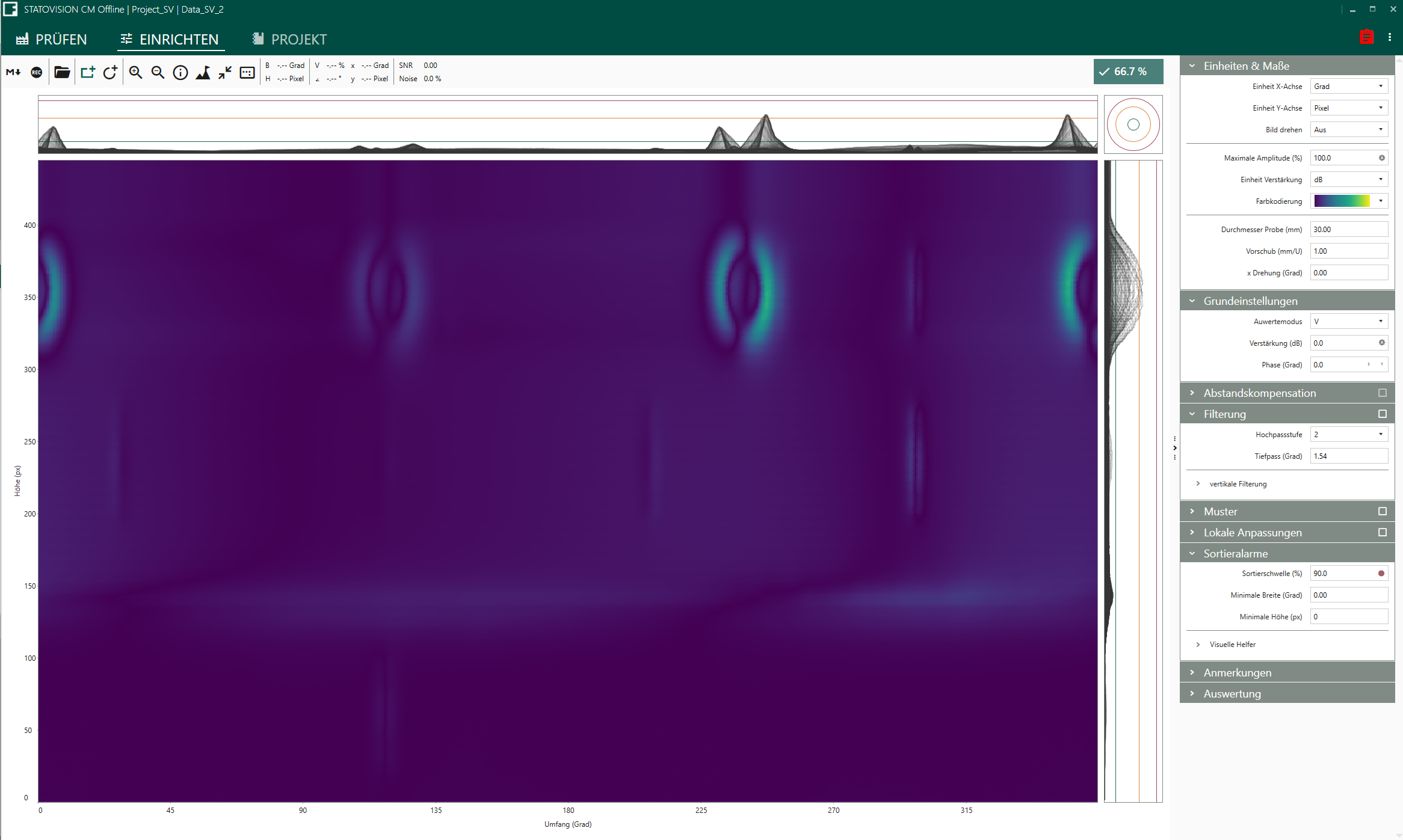Select the peak marker tool icon
Image resolution: width=1403 pixels, height=840 pixels.
pyautogui.click(x=203, y=72)
